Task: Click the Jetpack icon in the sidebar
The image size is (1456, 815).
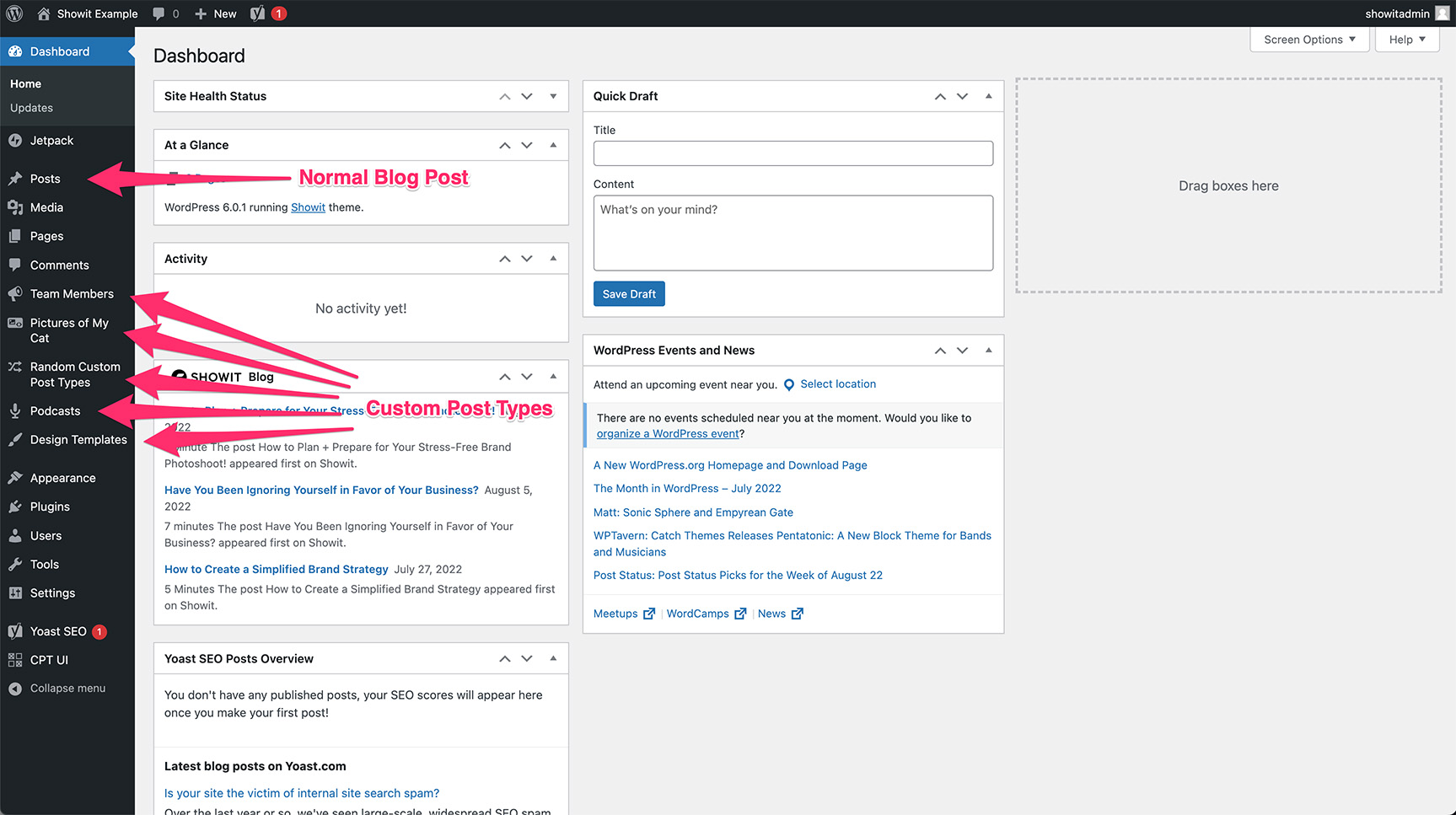Action: point(15,140)
